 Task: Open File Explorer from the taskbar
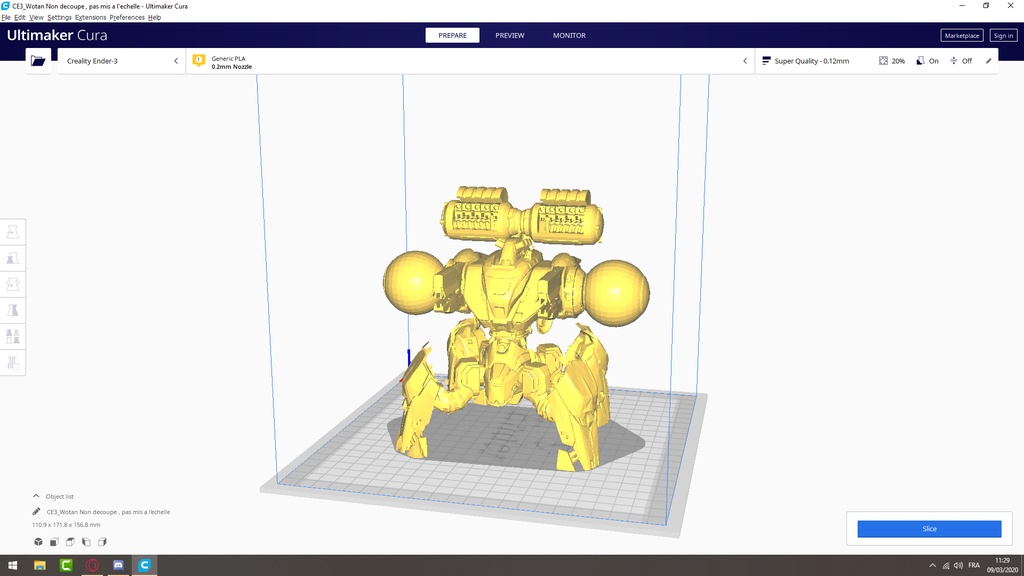coord(40,565)
